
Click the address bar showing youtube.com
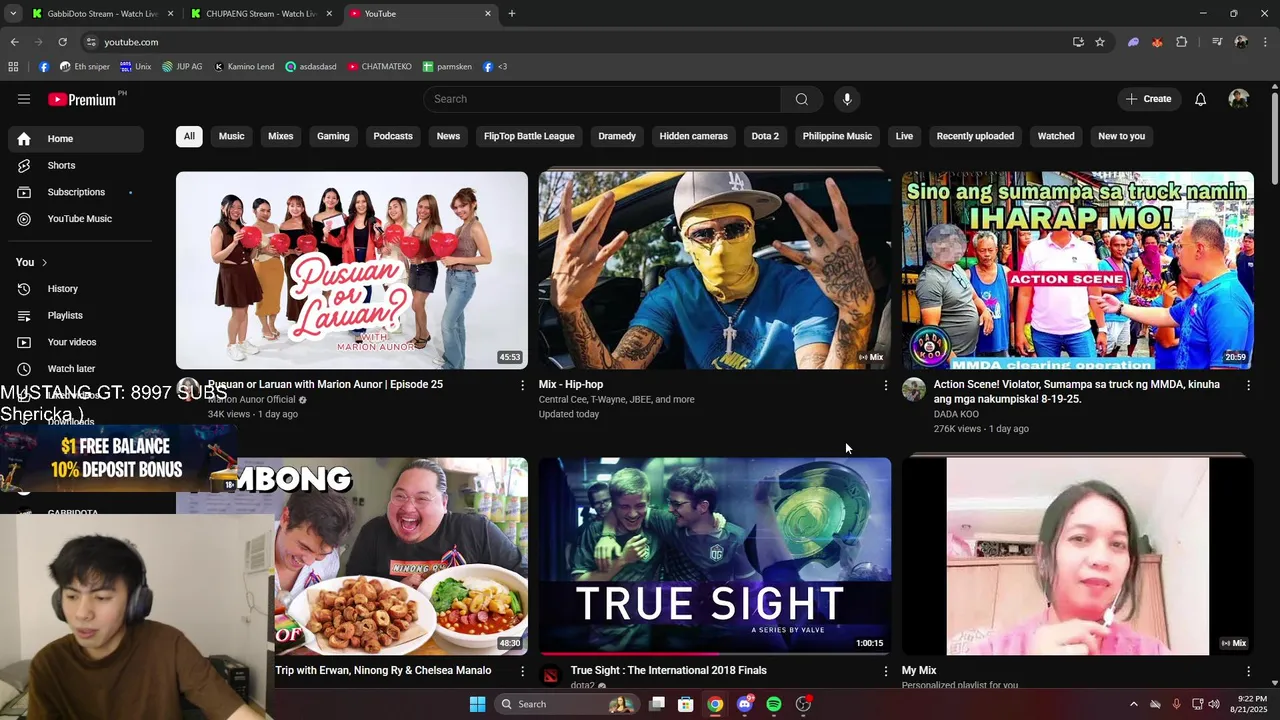[575, 42]
